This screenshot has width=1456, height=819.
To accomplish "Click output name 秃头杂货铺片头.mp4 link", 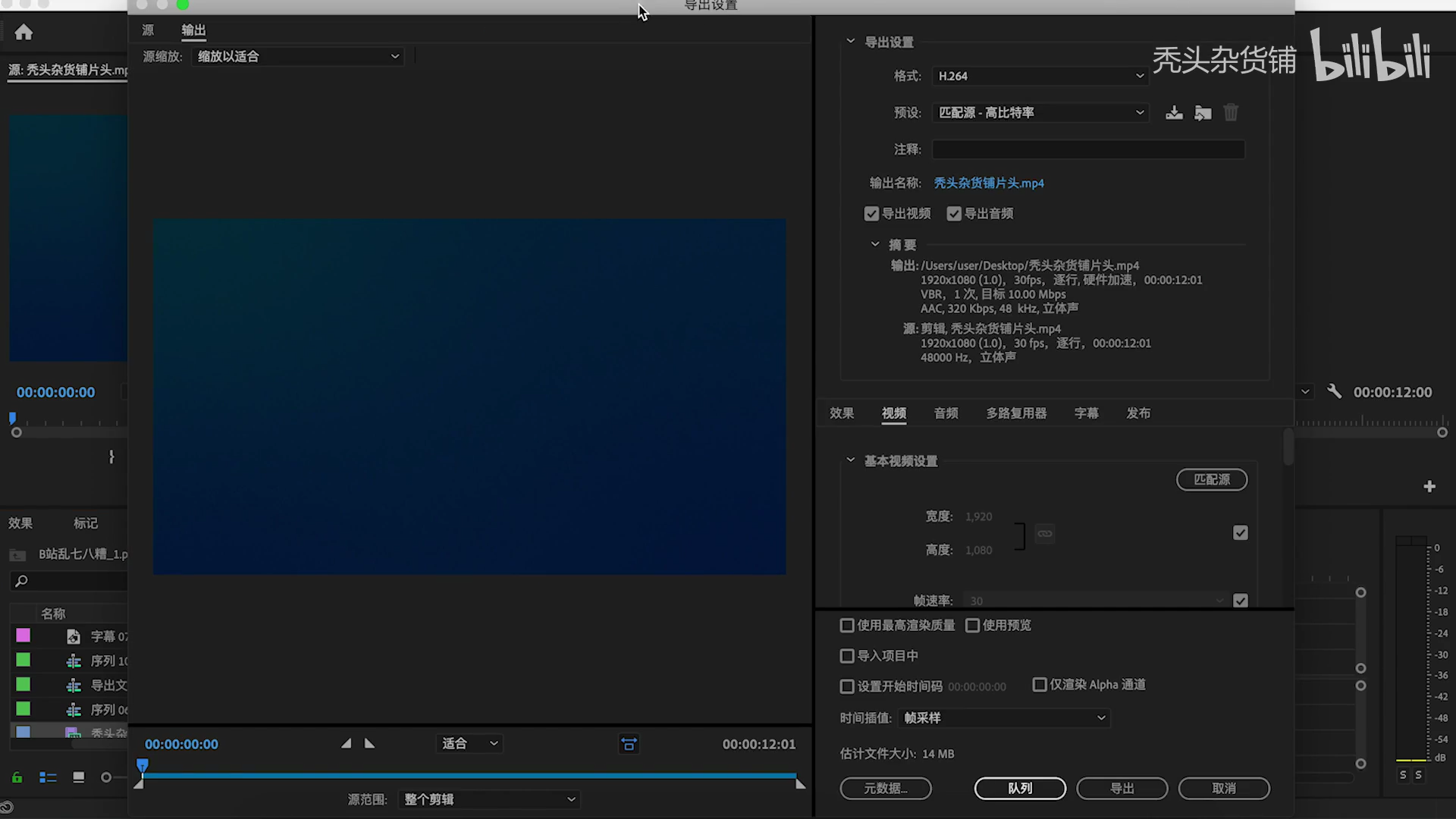I will click(989, 183).
